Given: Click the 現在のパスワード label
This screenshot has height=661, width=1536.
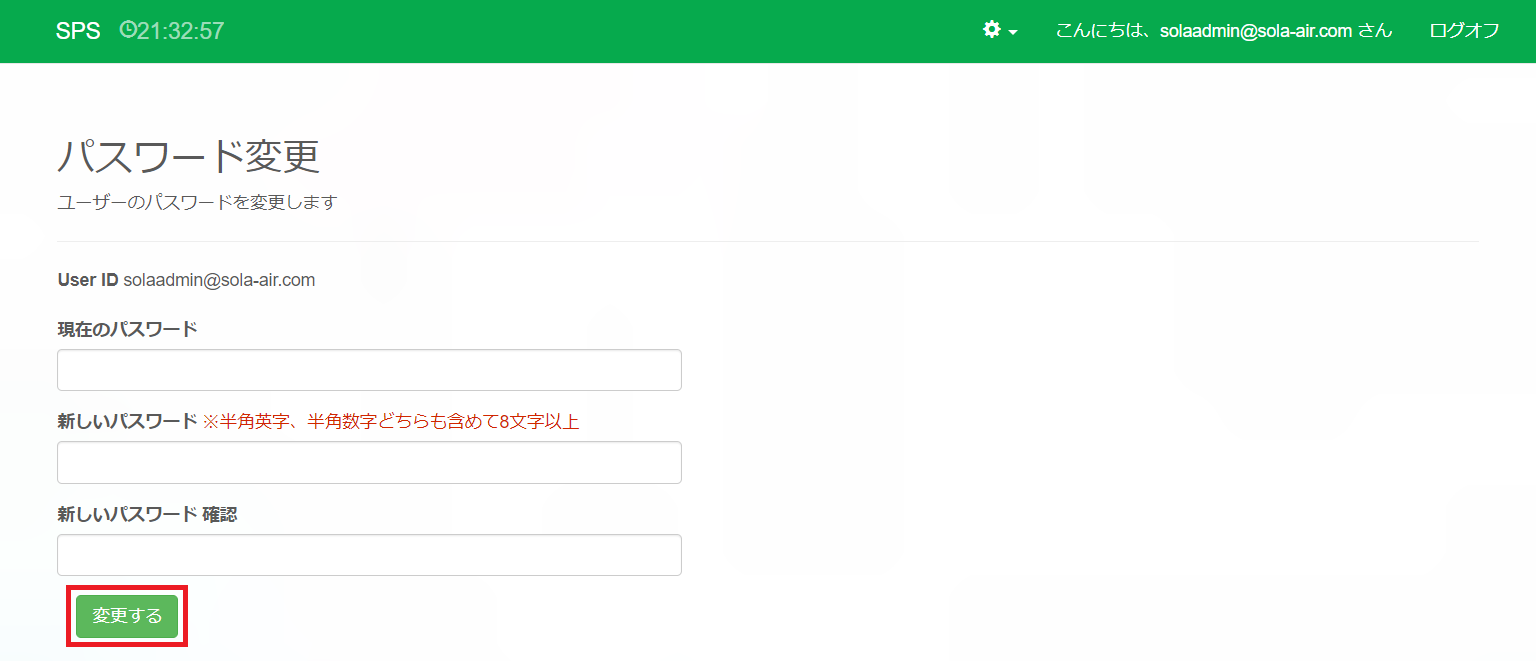Looking at the screenshot, I should [x=127, y=329].
